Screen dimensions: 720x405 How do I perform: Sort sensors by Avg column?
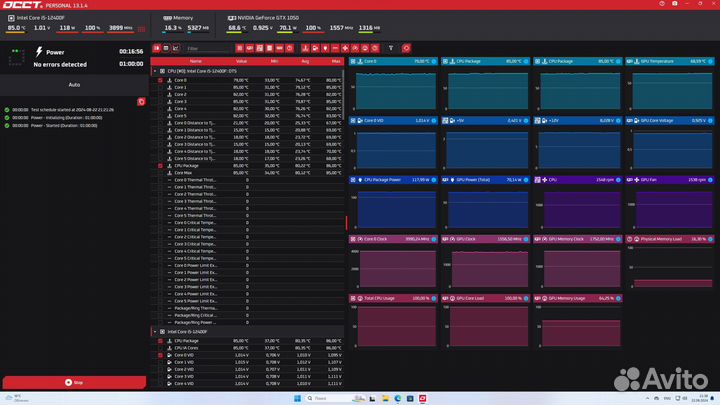pyautogui.click(x=305, y=61)
